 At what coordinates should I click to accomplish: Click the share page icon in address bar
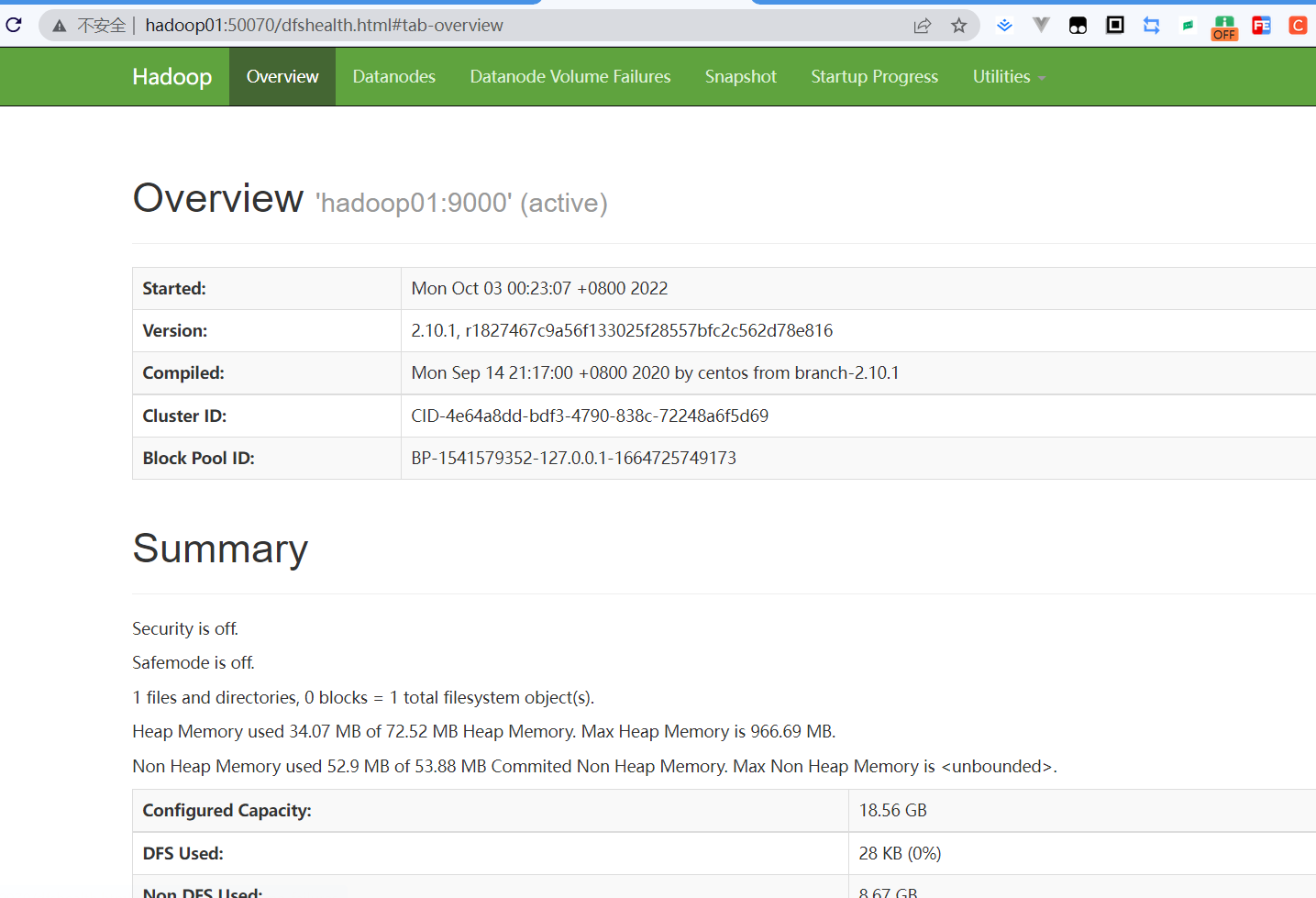tap(922, 26)
